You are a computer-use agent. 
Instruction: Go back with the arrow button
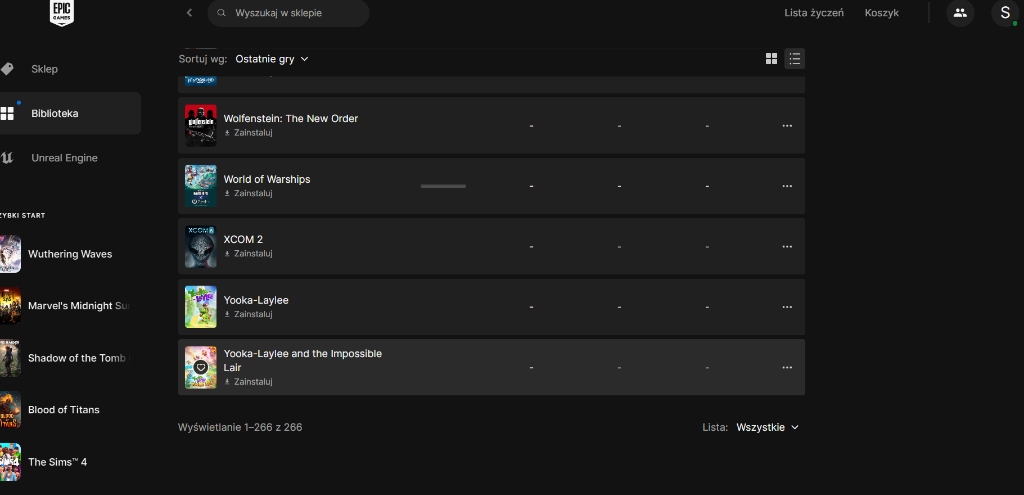point(189,13)
